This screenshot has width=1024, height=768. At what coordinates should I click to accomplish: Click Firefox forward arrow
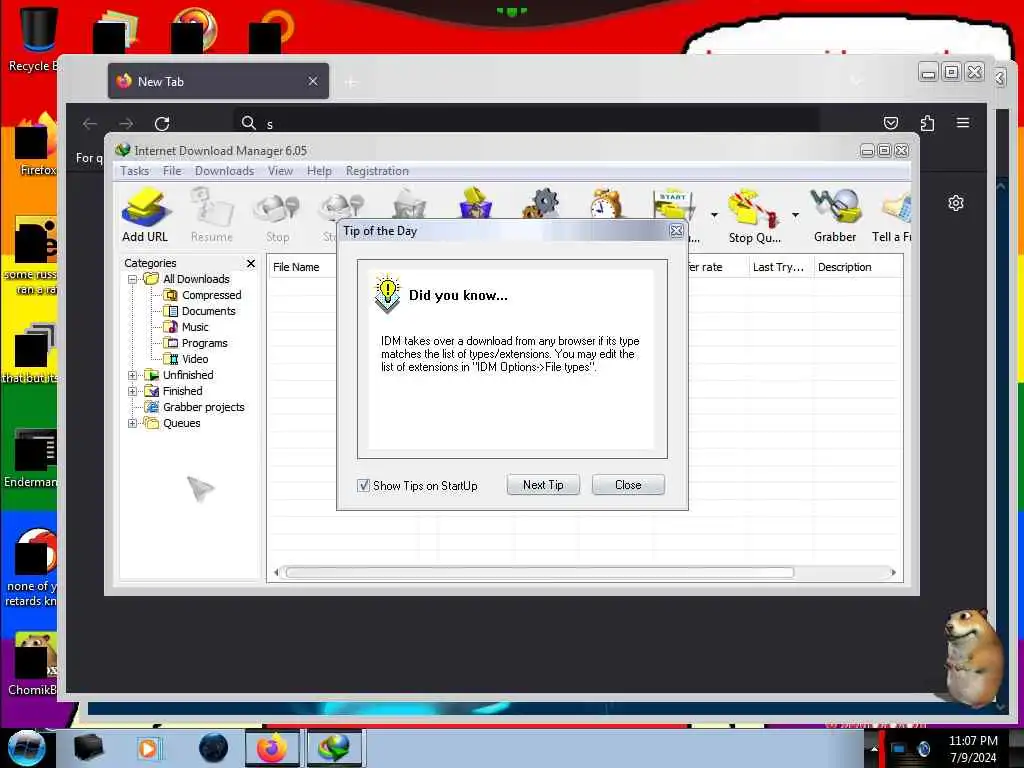126,123
